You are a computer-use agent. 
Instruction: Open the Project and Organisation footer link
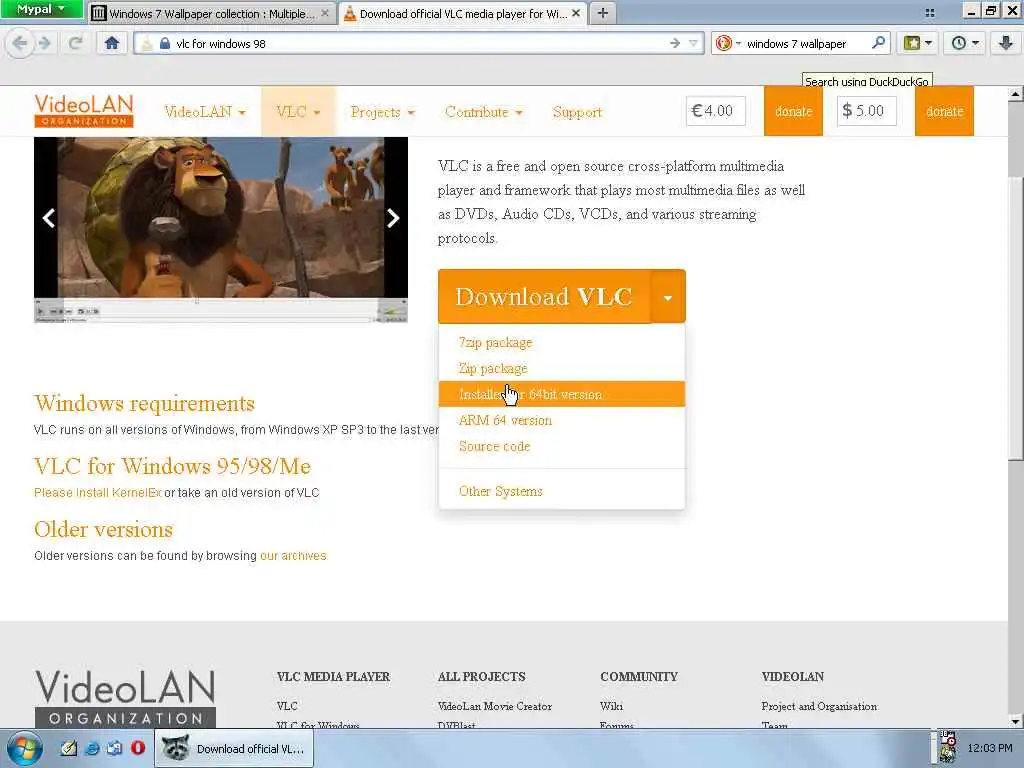pos(819,706)
